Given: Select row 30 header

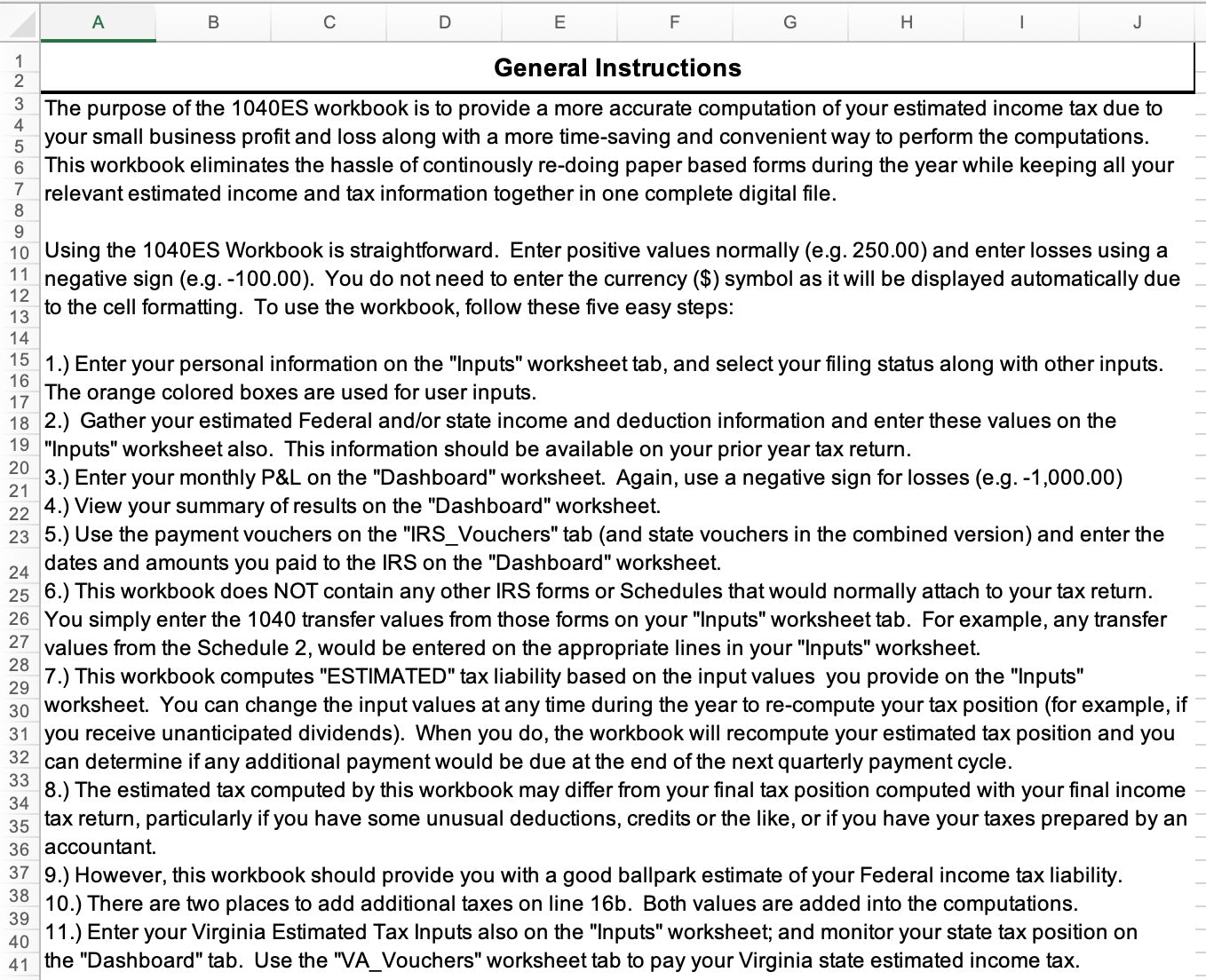Looking at the screenshot, I should [20, 710].
